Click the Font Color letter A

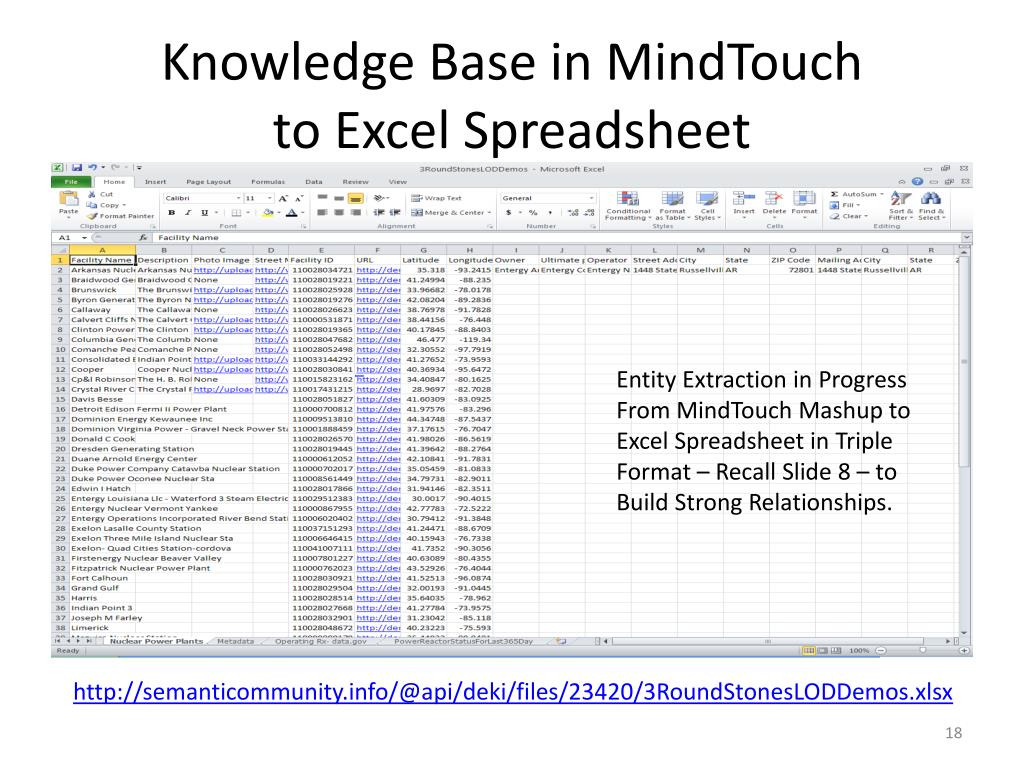(291, 212)
